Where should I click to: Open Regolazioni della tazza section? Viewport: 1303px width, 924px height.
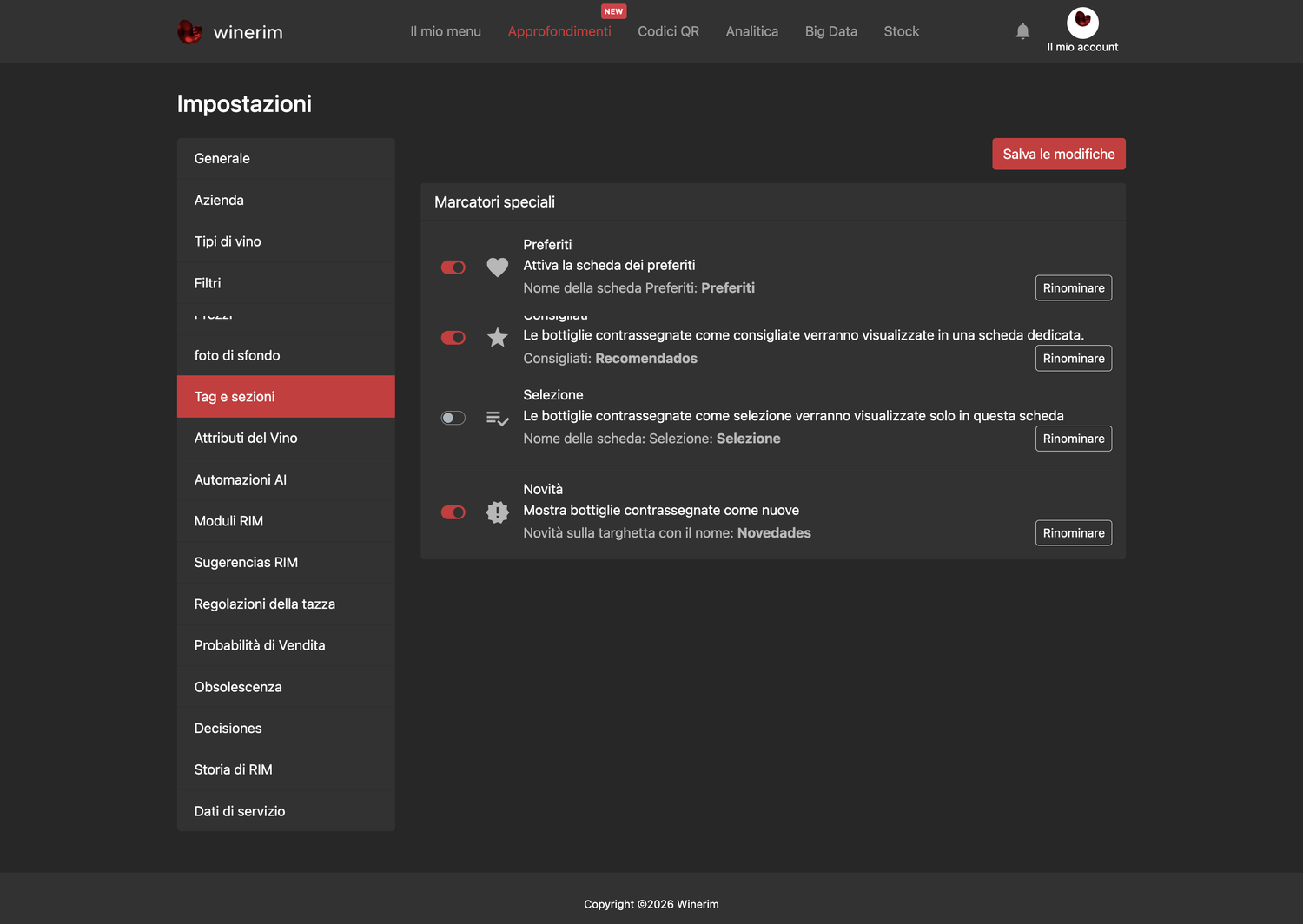pos(286,604)
